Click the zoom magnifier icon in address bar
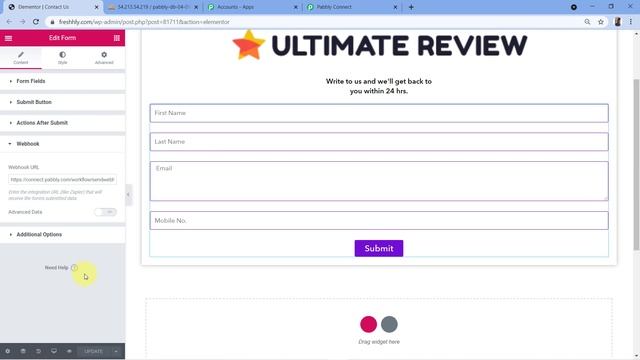The width and height of the screenshot is (640, 360). 587,22
